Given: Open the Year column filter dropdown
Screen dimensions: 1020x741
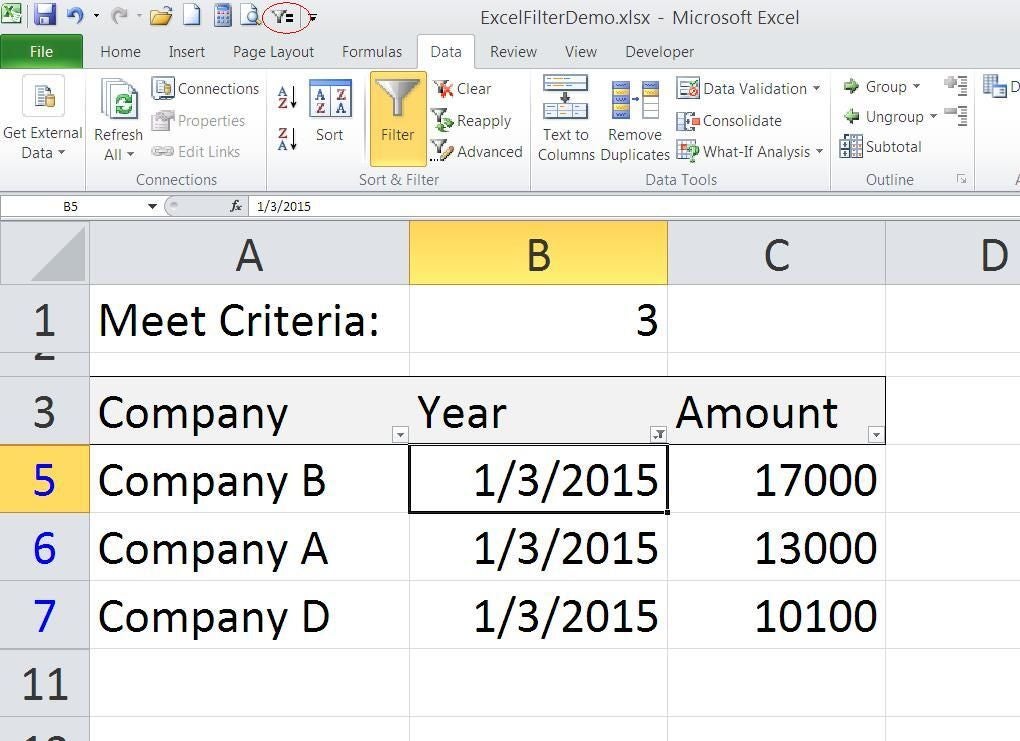Looking at the screenshot, I should pyautogui.click(x=658, y=435).
